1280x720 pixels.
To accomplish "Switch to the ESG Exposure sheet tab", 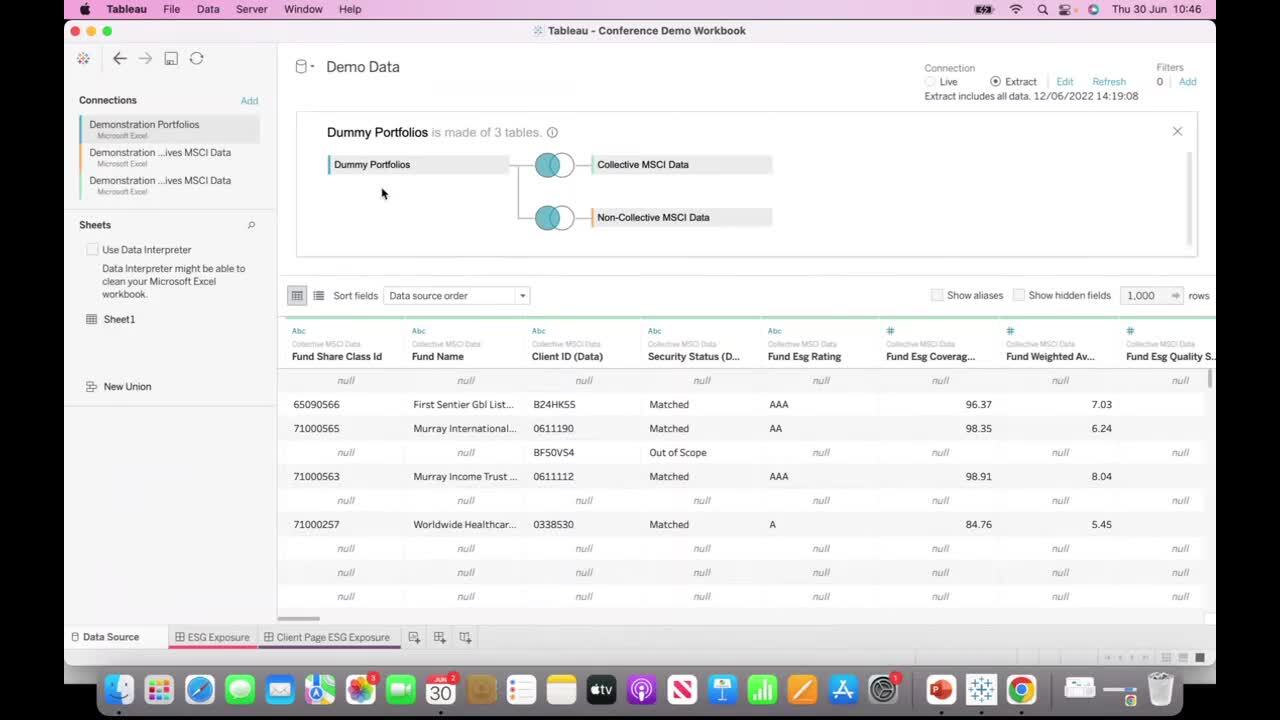I will point(213,637).
